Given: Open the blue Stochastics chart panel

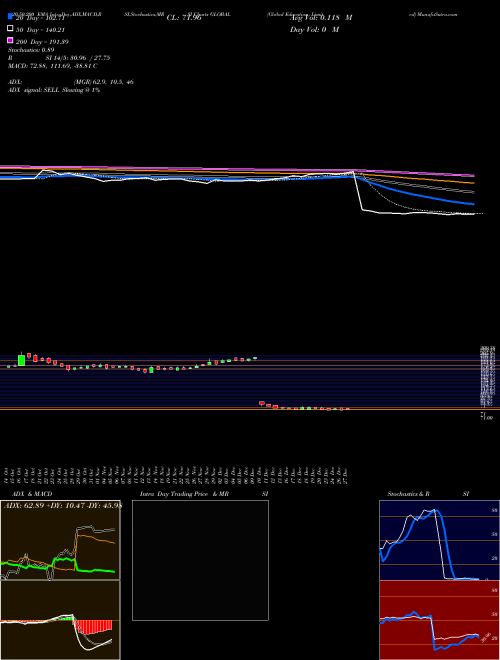Looking at the screenshot, I should click(x=439, y=540).
